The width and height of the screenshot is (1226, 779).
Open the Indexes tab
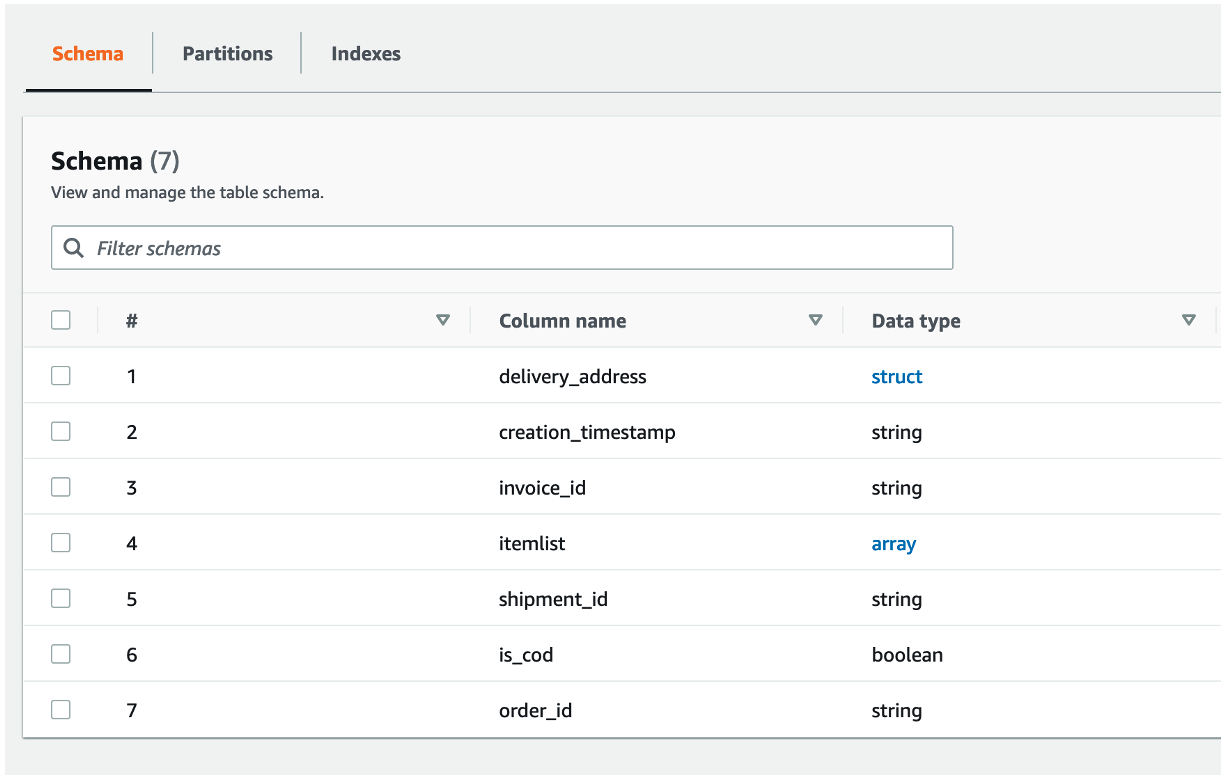[x=366, y=54]
